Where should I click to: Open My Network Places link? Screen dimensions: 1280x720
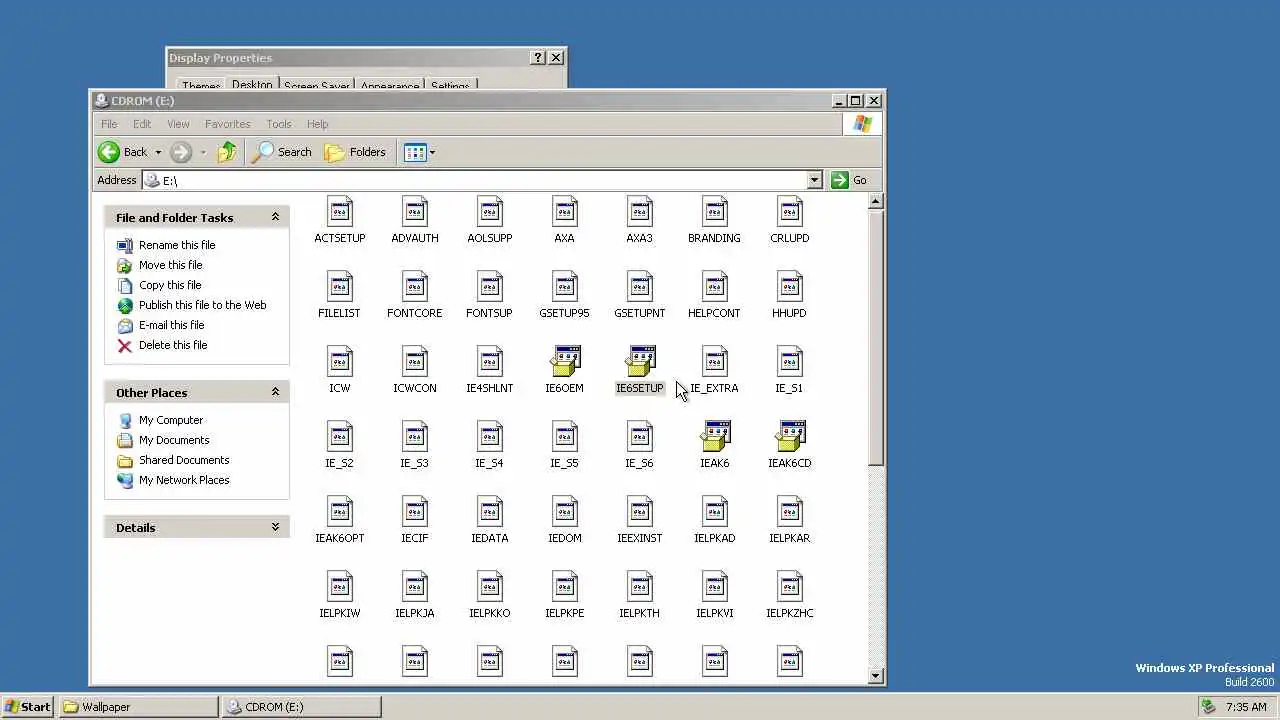pyautogui.click(x=184, y=480)
